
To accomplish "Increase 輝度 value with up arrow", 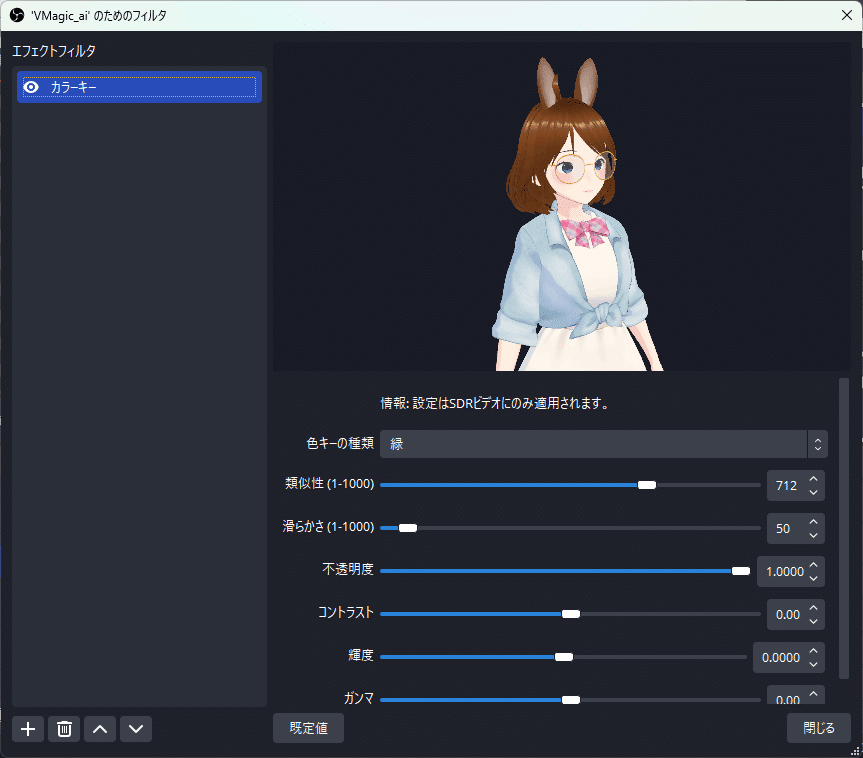I will point(813,651).
